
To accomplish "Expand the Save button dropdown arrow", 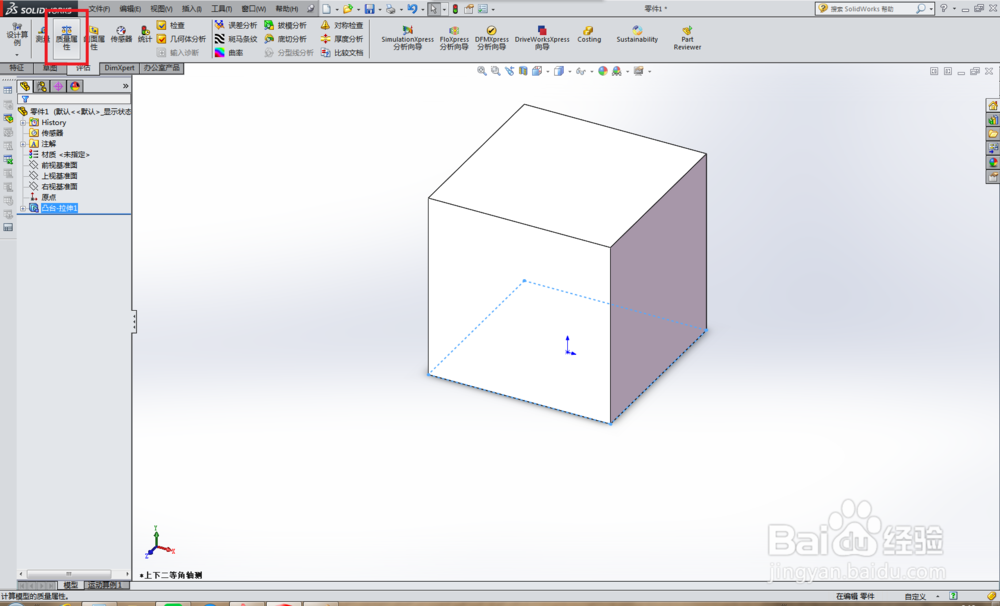I will [x=379, y=10].
